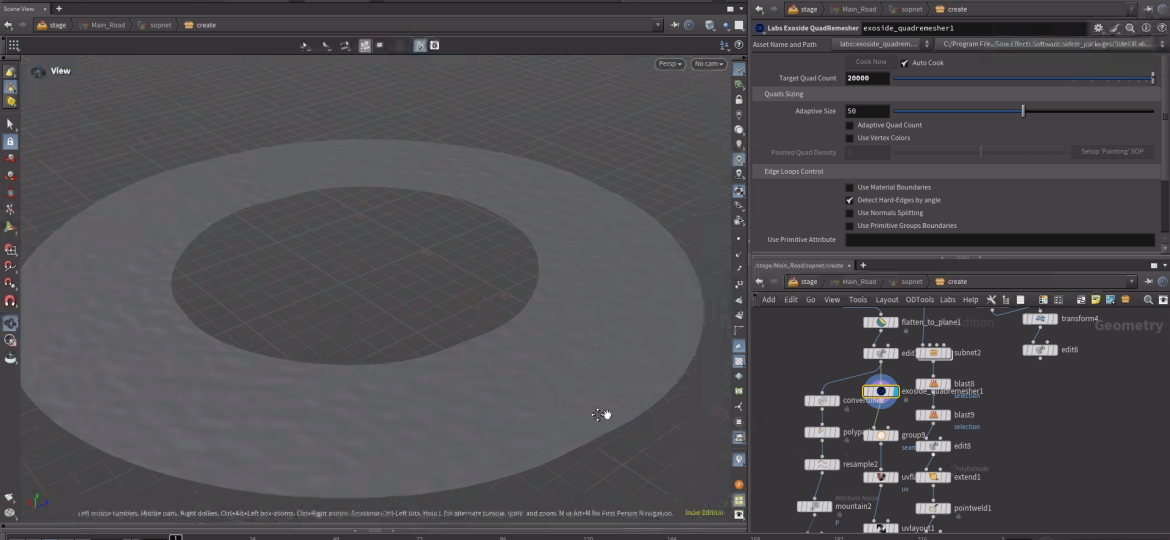This screenshot has height=540, width=1170.
Task: Click the exoside_quadremesher1 node icon
Action: point(880,392)
